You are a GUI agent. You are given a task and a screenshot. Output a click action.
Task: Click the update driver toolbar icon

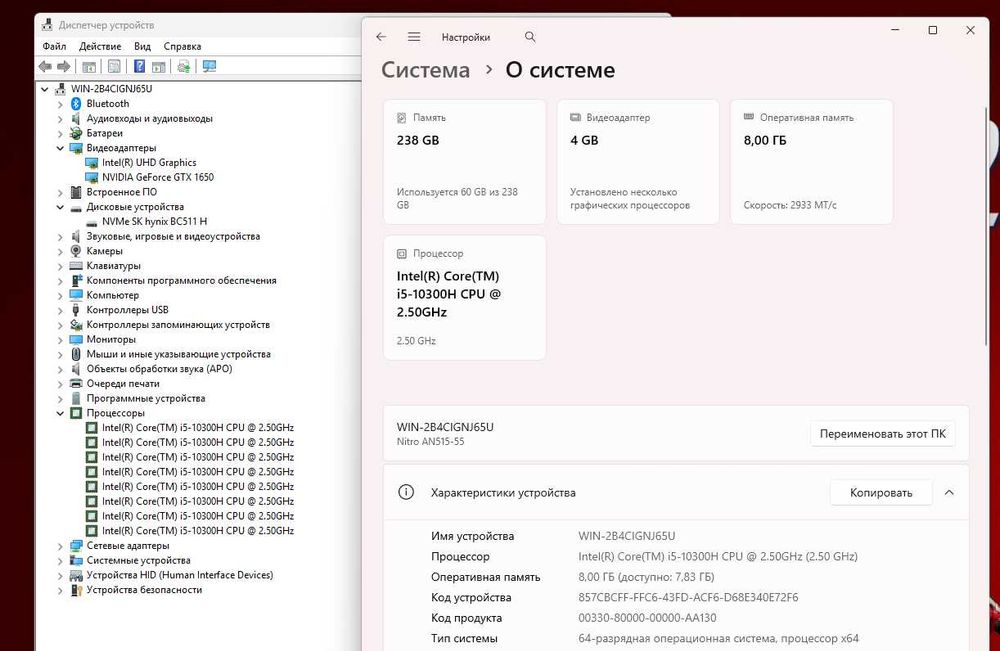coord(184,66)
